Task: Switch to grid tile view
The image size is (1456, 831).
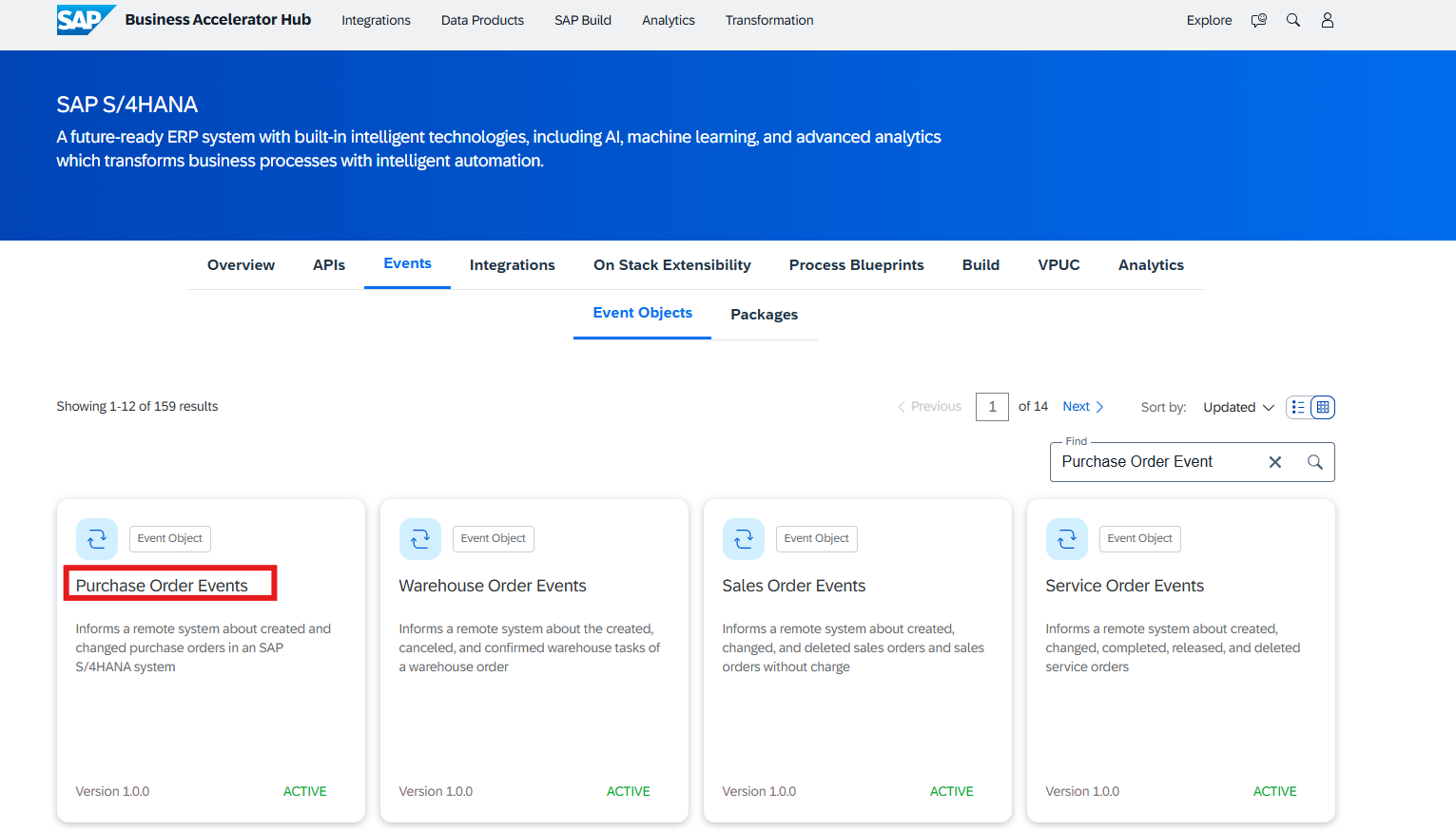Action: [1323, 407]
